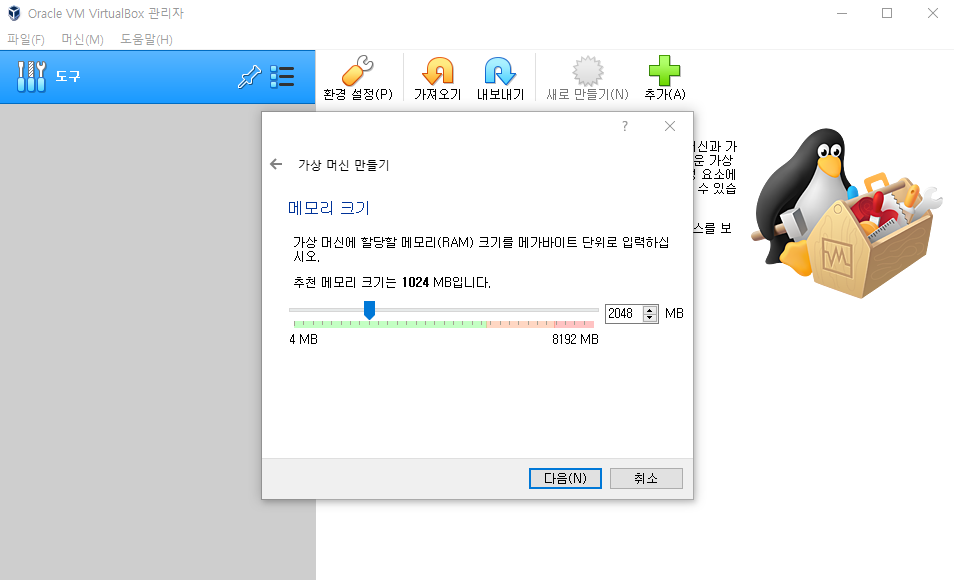Close the VirtualBox Manager window
Screen dimensions: 954x580
933,13
